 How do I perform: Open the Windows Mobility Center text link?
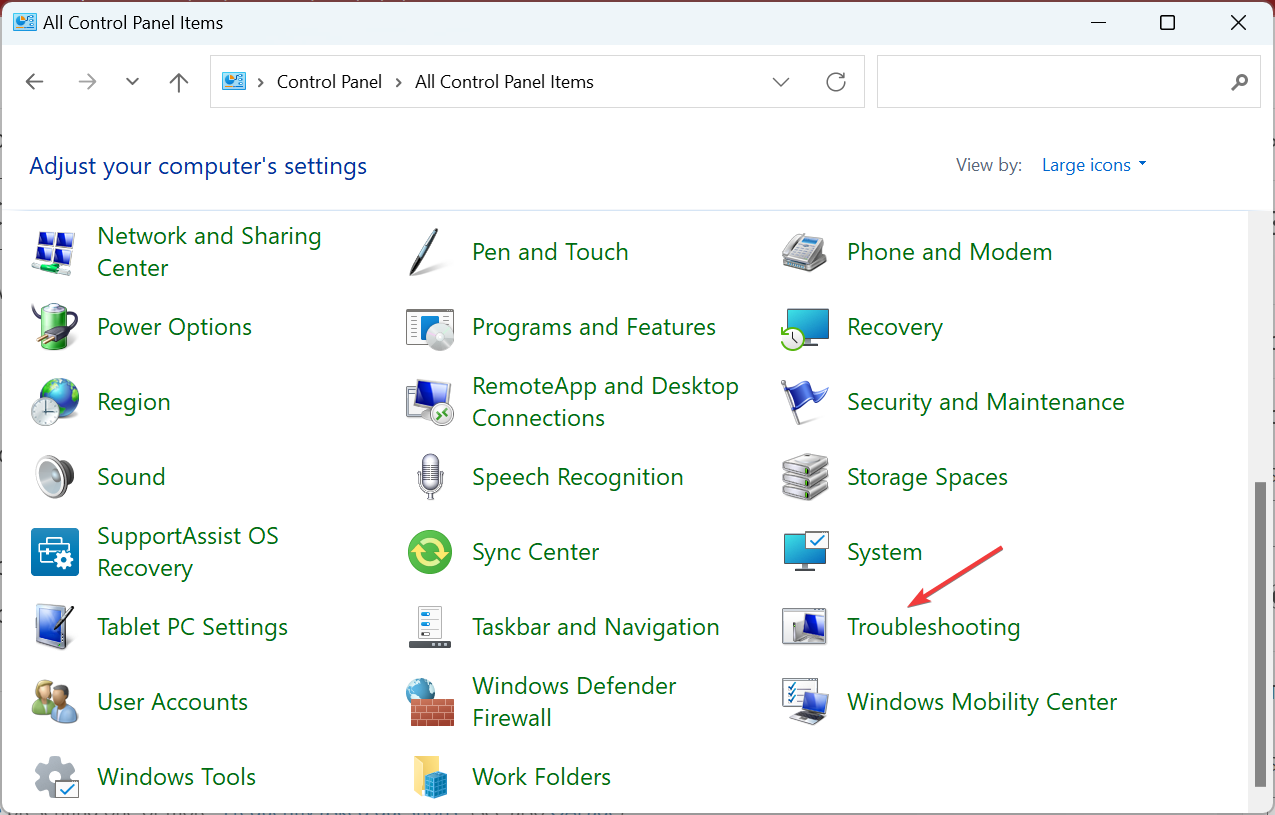982,702
